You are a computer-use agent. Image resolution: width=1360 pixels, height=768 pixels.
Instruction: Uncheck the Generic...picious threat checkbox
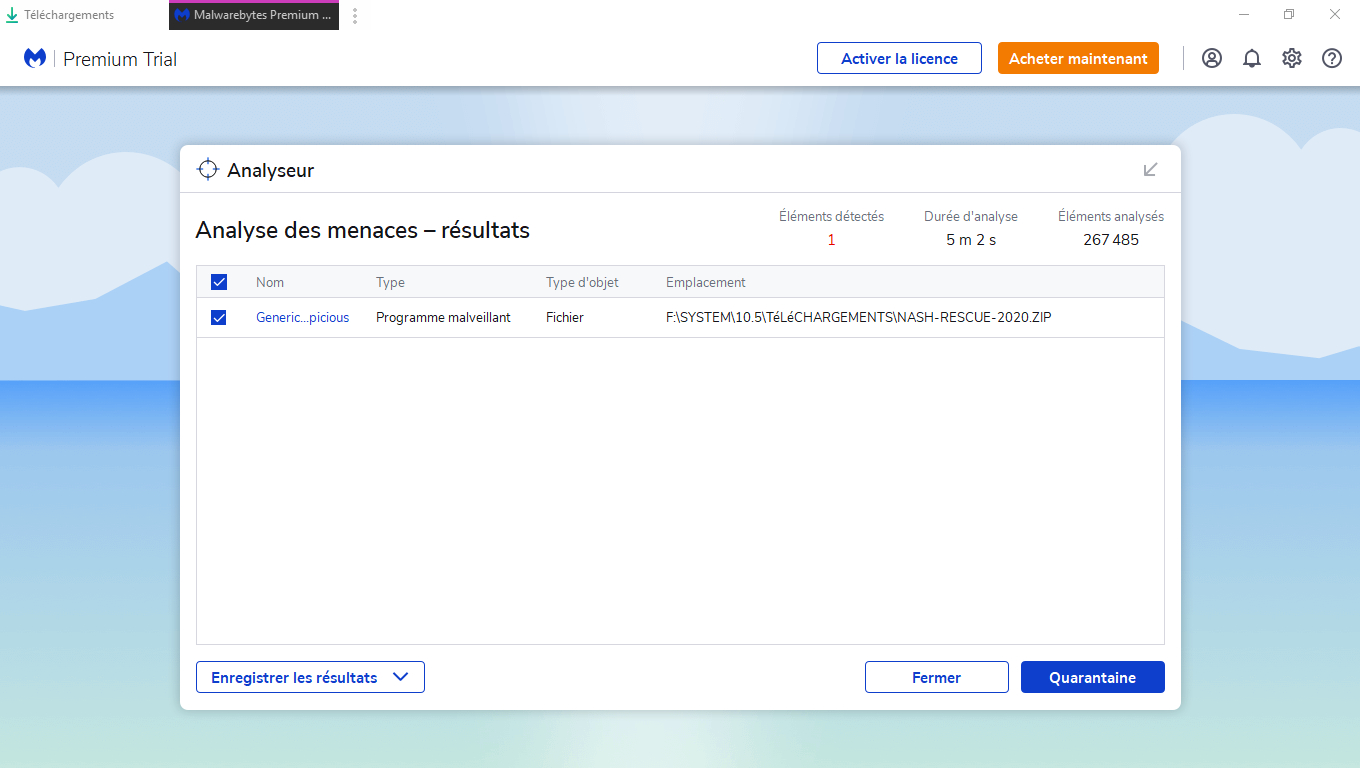coord(219,317)
